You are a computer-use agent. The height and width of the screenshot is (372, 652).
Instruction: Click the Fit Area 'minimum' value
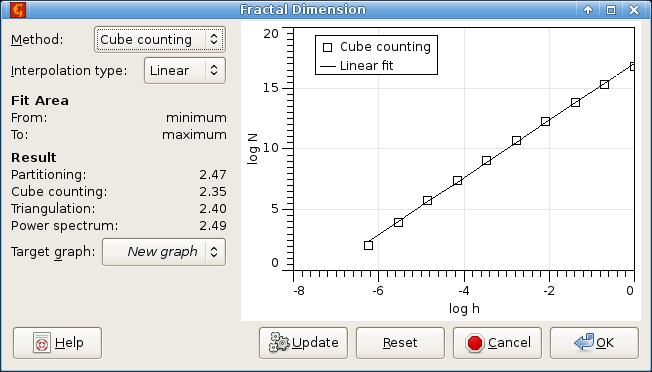(x=196, y=118)
